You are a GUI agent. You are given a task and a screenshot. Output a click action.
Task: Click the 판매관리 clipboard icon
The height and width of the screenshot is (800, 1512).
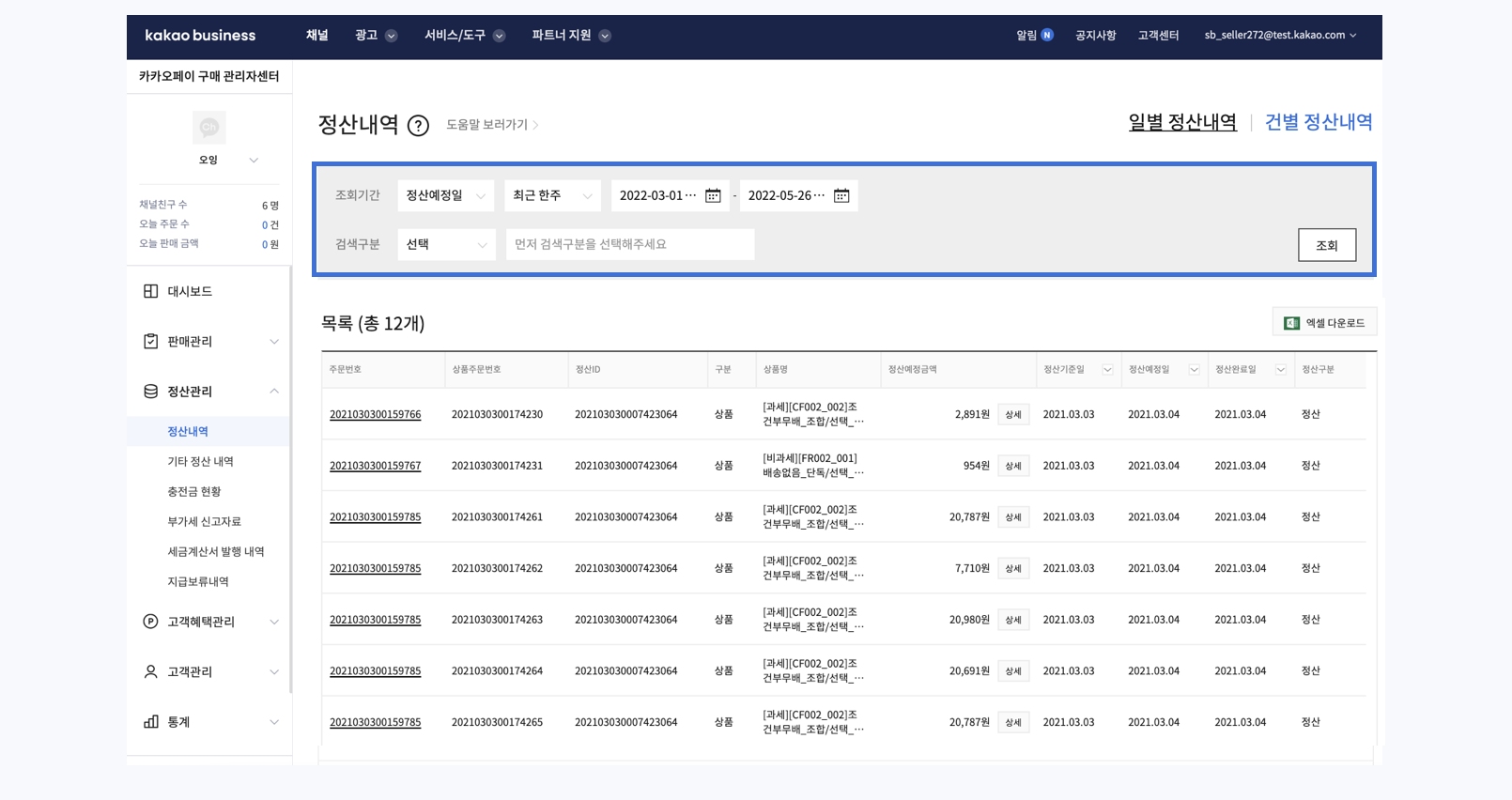tap(150, 341)
